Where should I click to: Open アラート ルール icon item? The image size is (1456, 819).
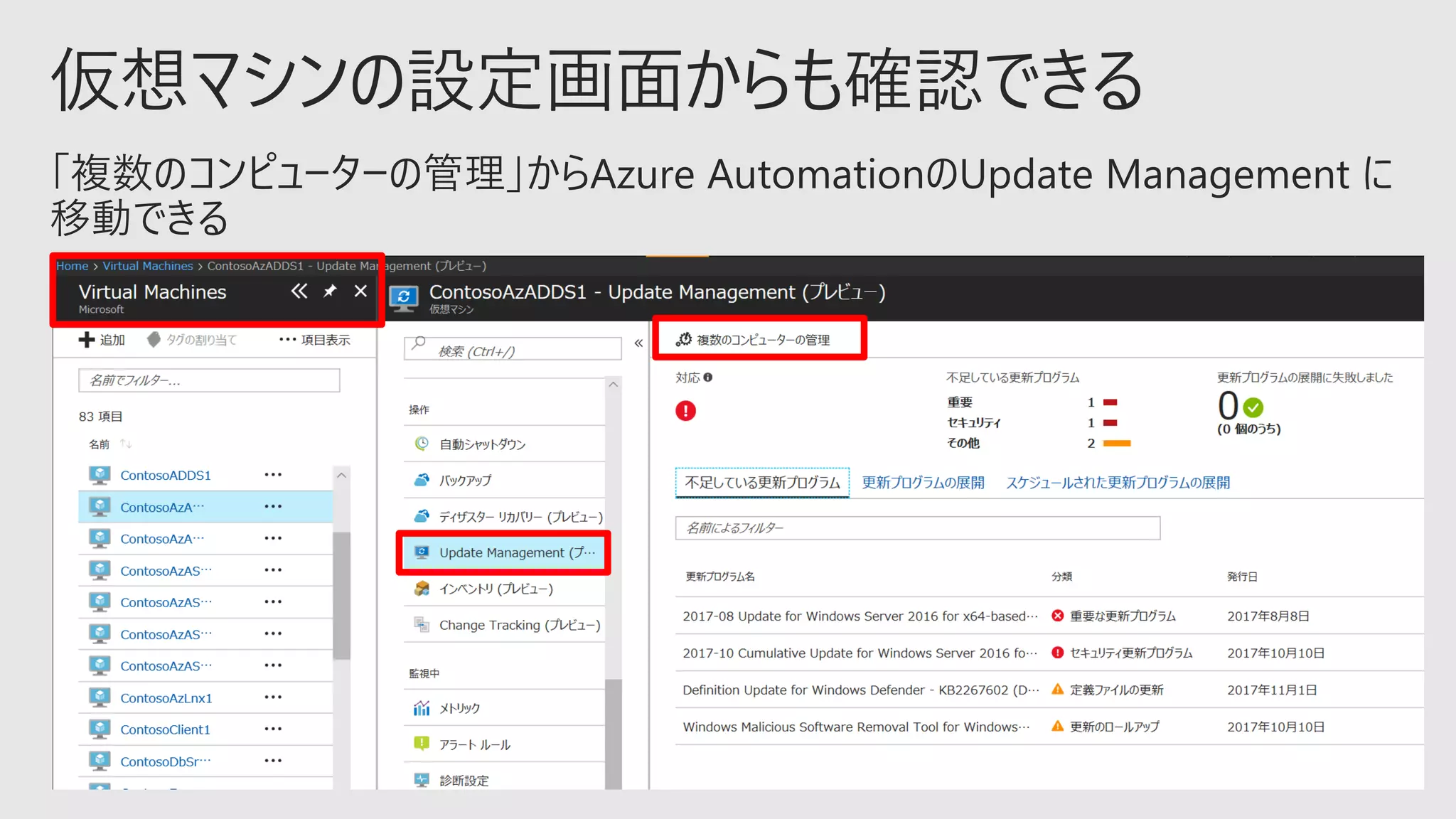tap(422, 744)
